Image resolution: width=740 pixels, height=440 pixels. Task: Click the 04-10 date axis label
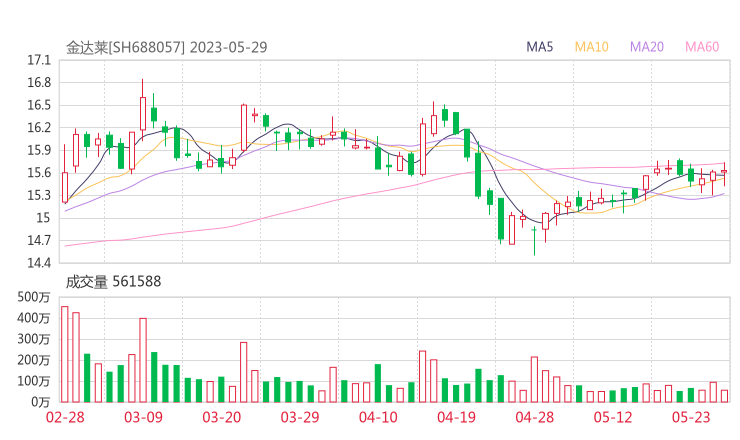coord(378,417)
